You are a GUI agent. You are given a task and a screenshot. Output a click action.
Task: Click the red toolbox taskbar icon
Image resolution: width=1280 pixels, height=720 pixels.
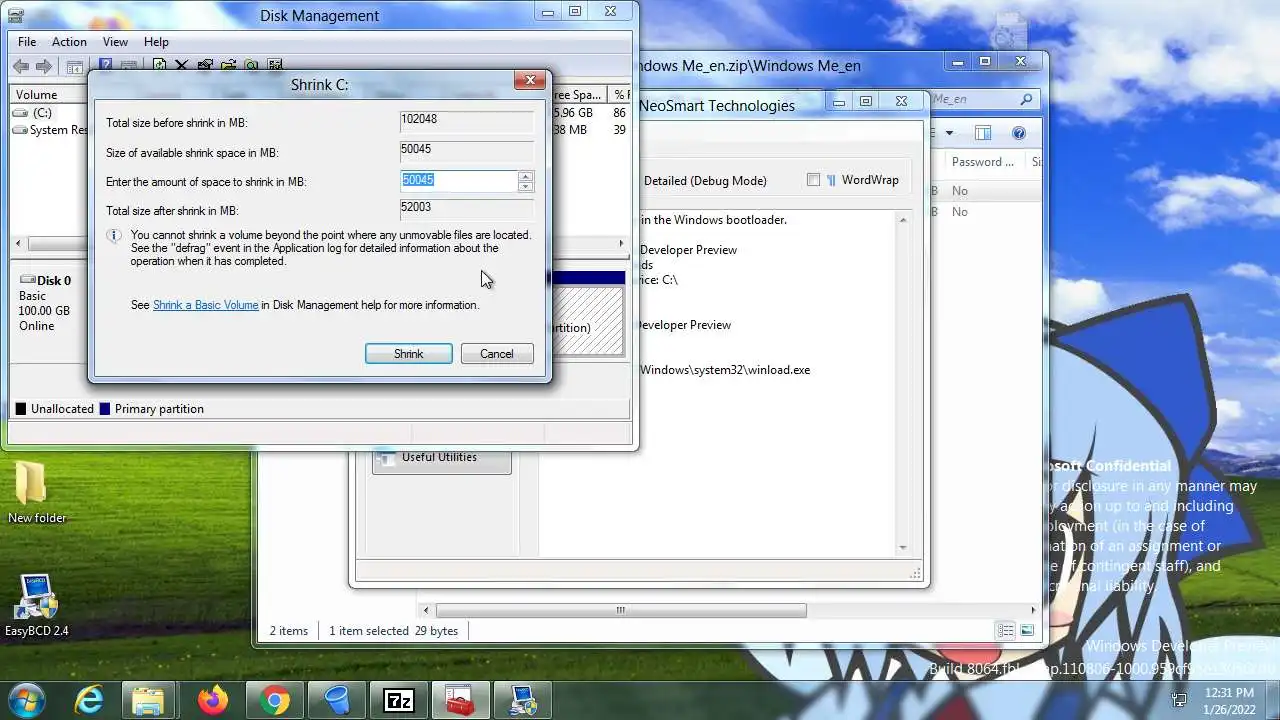click(x=460, y=700)
